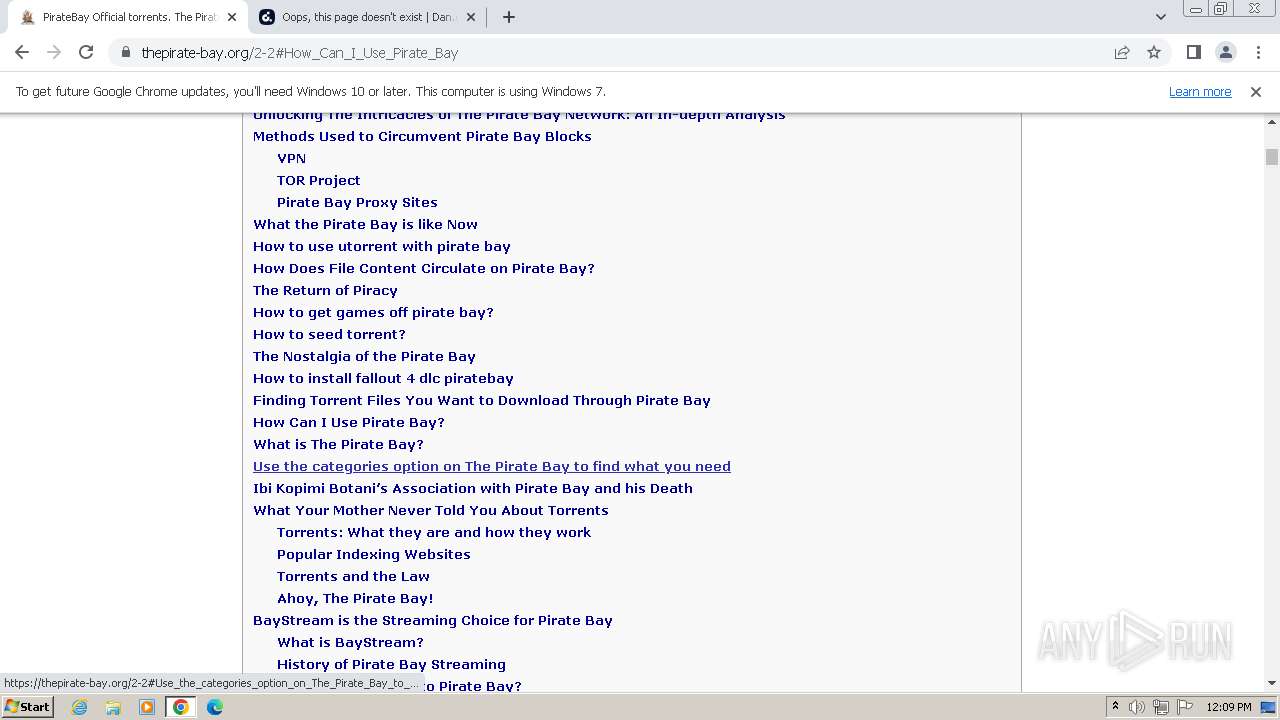Open 'How to use utorrent with pirate bay'
This screenshot has height=720, width=1280.
pos(381,246)
